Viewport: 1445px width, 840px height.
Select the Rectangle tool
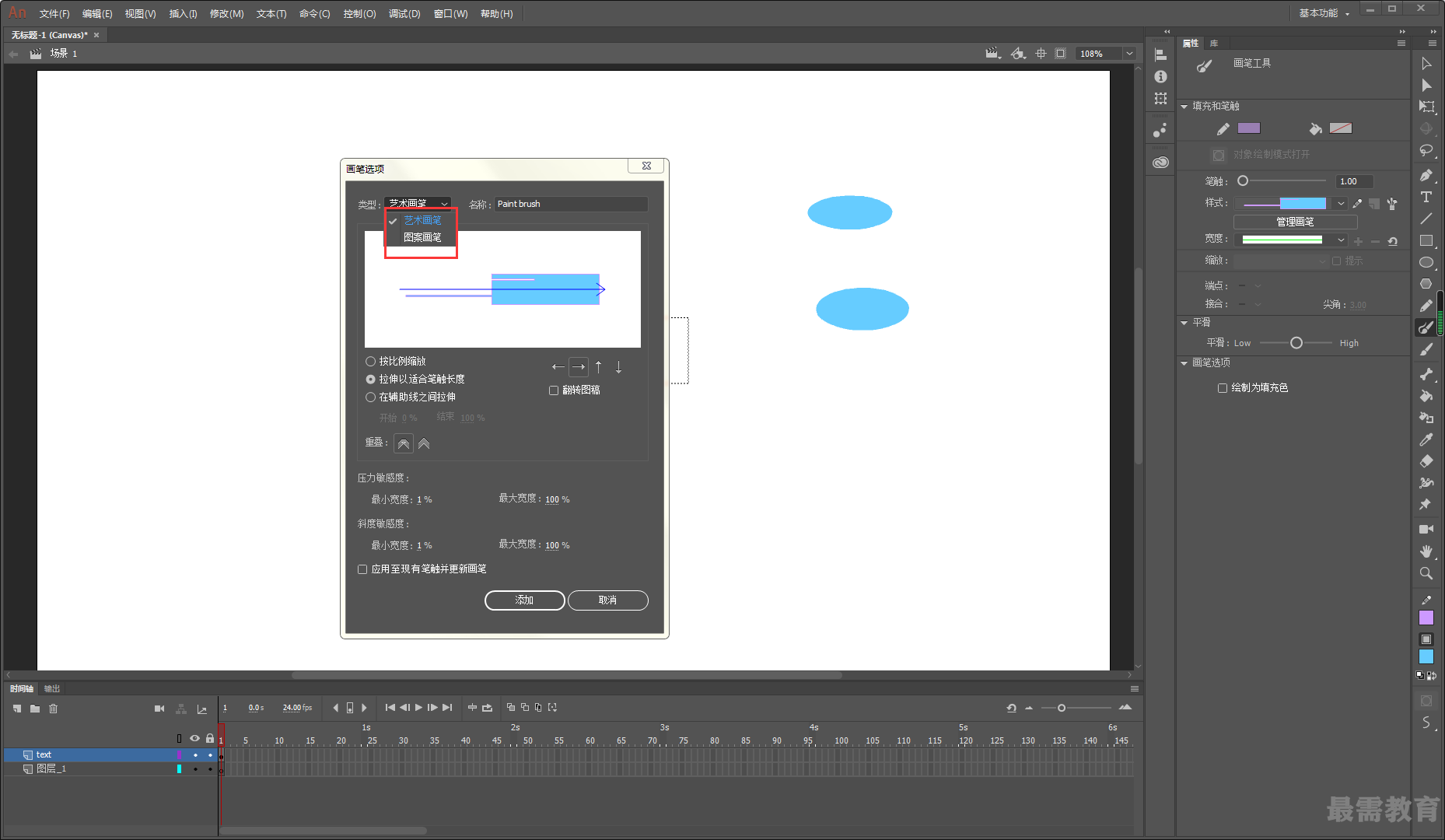pyautogui.click(x=1426, y=240)
